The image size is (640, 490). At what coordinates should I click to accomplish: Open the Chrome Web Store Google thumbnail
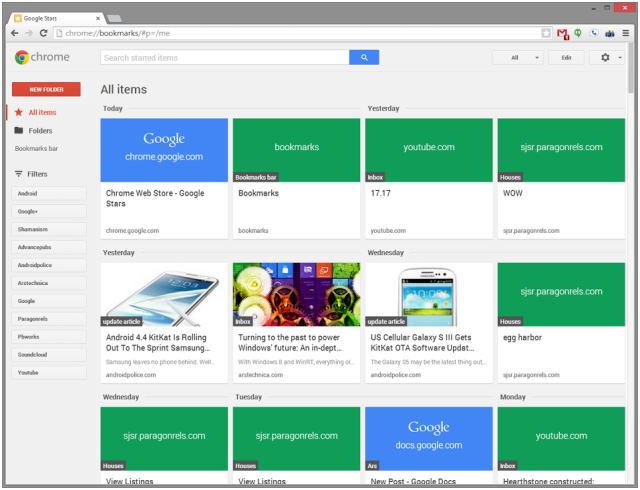click(x=164, y=150)
